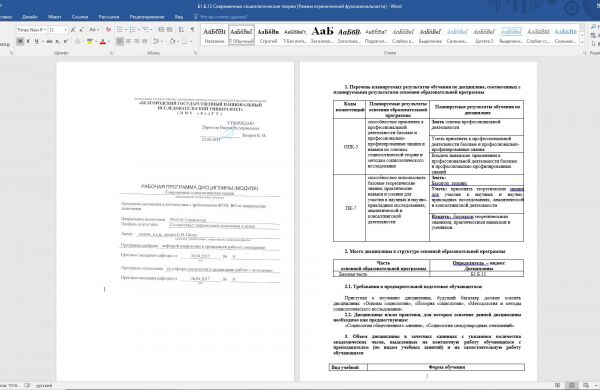Increase font size with the large A button
Screen dimensions: 600x390
coord(73,30)
